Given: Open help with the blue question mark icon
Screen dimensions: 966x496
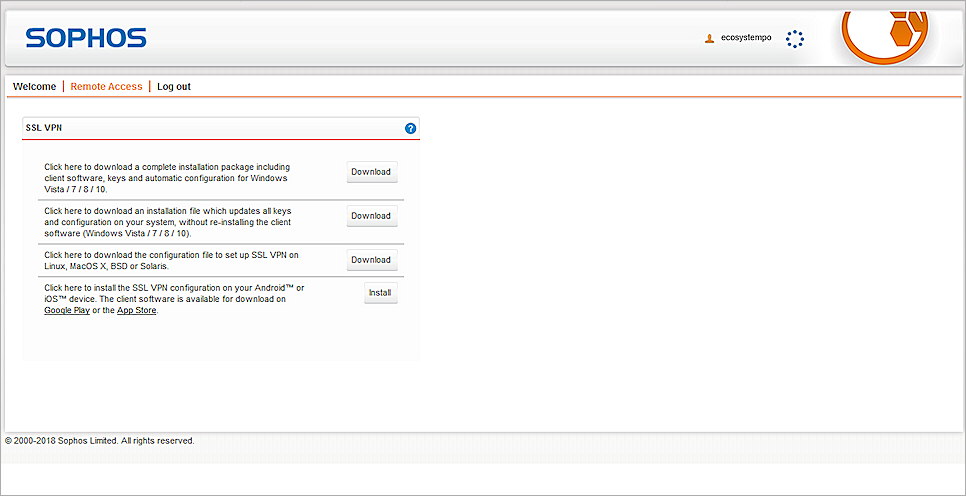Looking at the screenshot, I should [410, 129].
